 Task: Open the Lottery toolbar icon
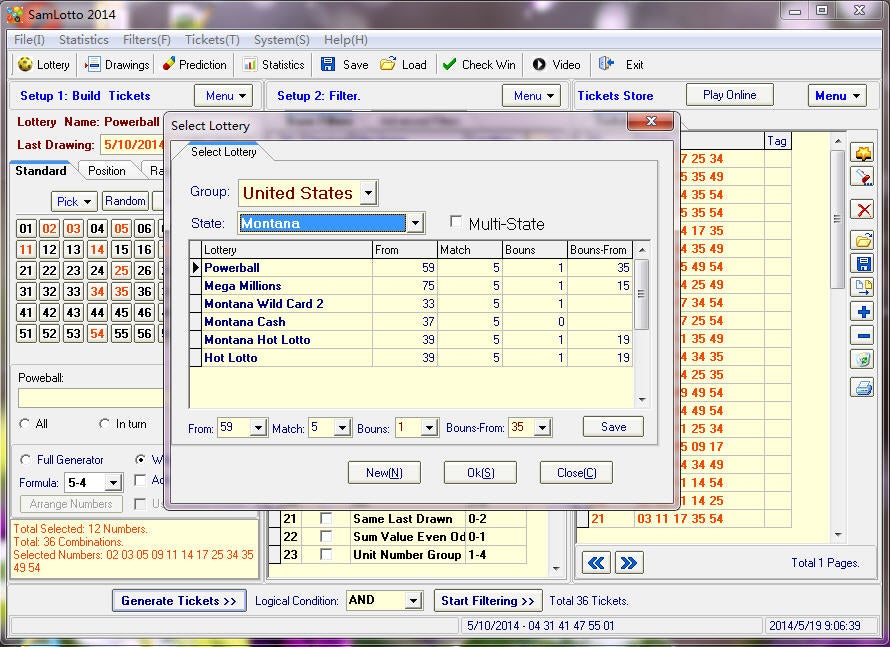pos(25,64)
